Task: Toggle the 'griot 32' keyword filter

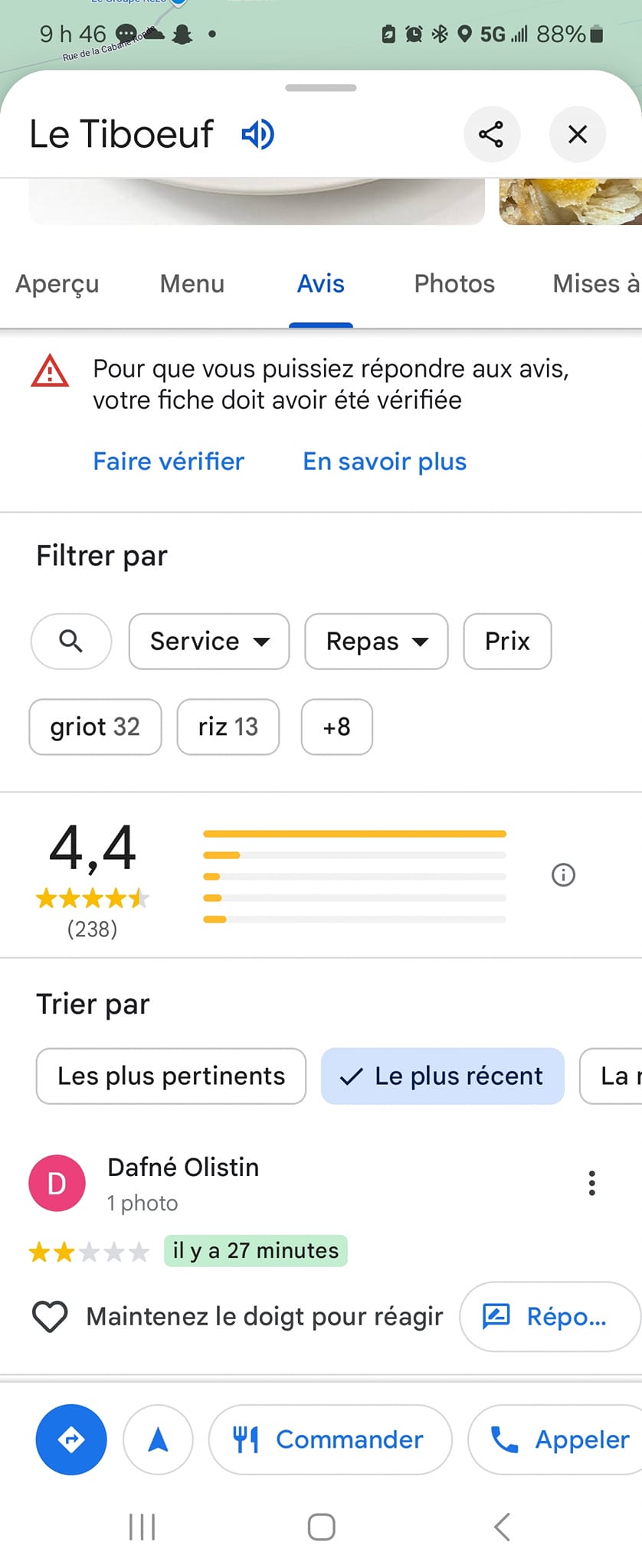Action: (x=95, y=727)
